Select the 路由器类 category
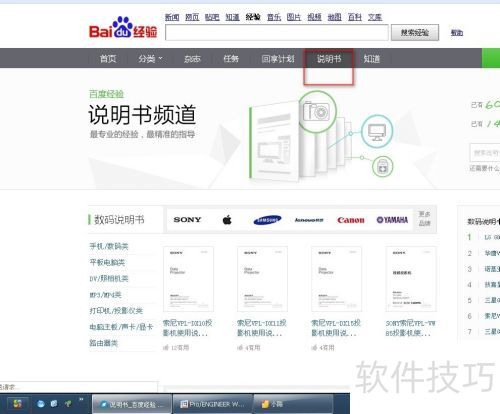This screenshot has height=414, width=500. (104, 343)
